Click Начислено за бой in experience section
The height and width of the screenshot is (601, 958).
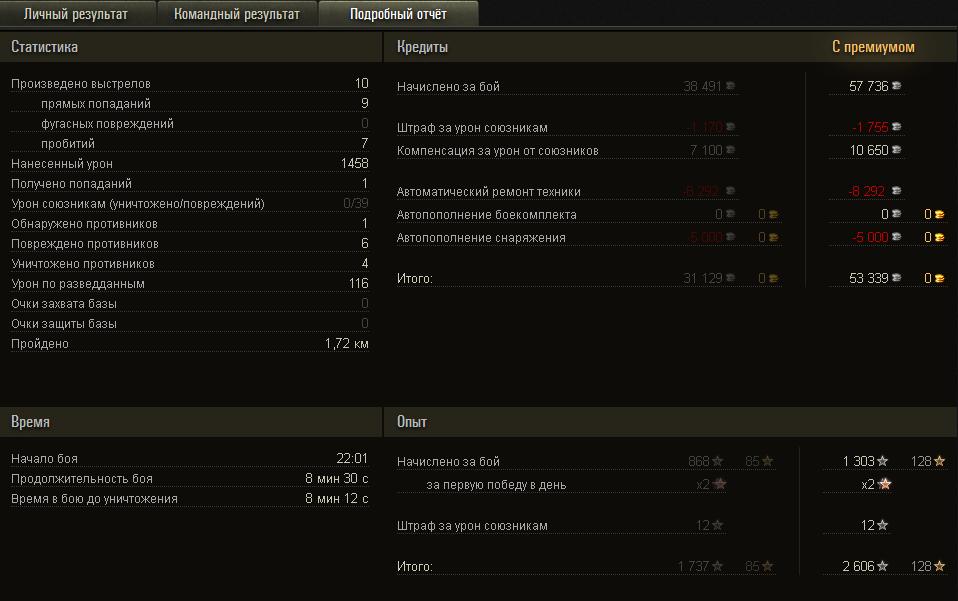448,462
